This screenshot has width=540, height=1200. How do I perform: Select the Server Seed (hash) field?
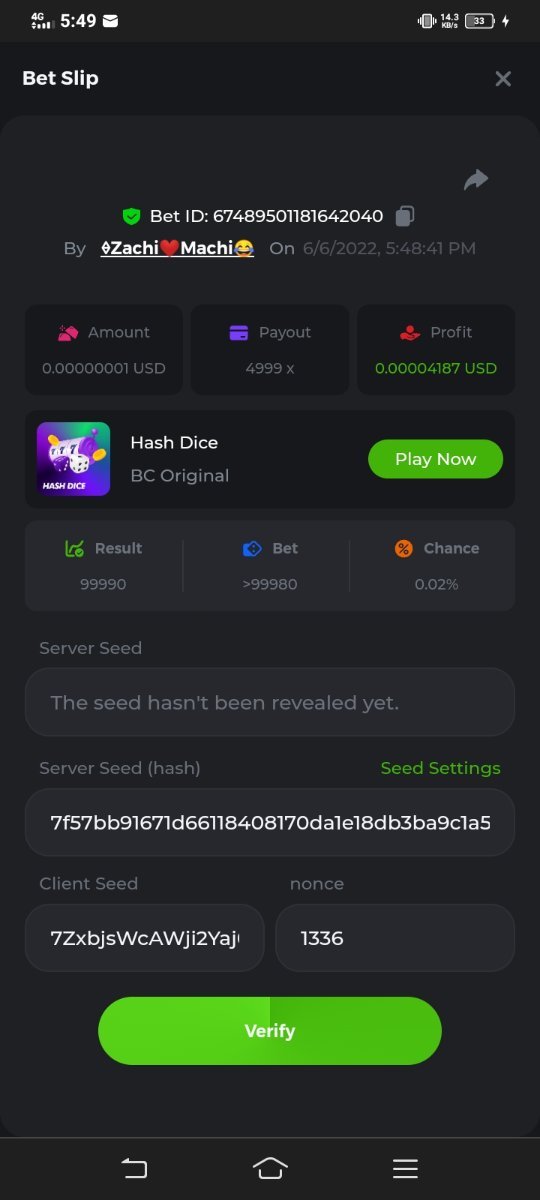(270, 822)
